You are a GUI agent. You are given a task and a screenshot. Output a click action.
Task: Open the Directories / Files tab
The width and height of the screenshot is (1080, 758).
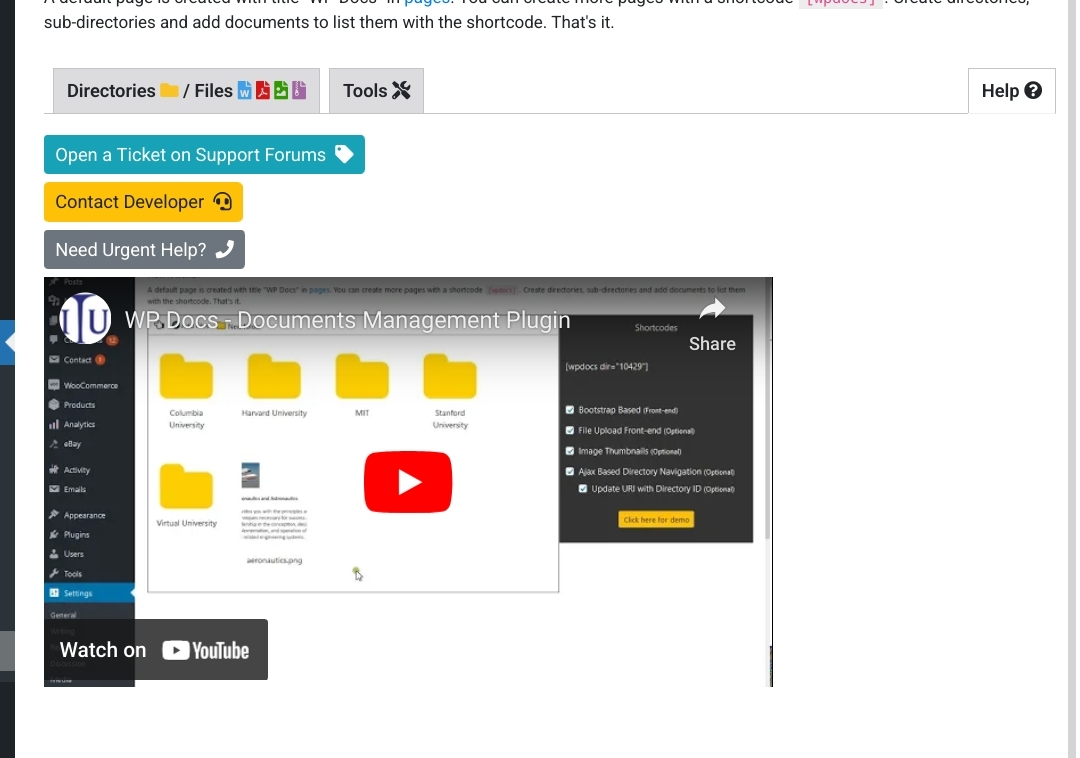point(186,91)
